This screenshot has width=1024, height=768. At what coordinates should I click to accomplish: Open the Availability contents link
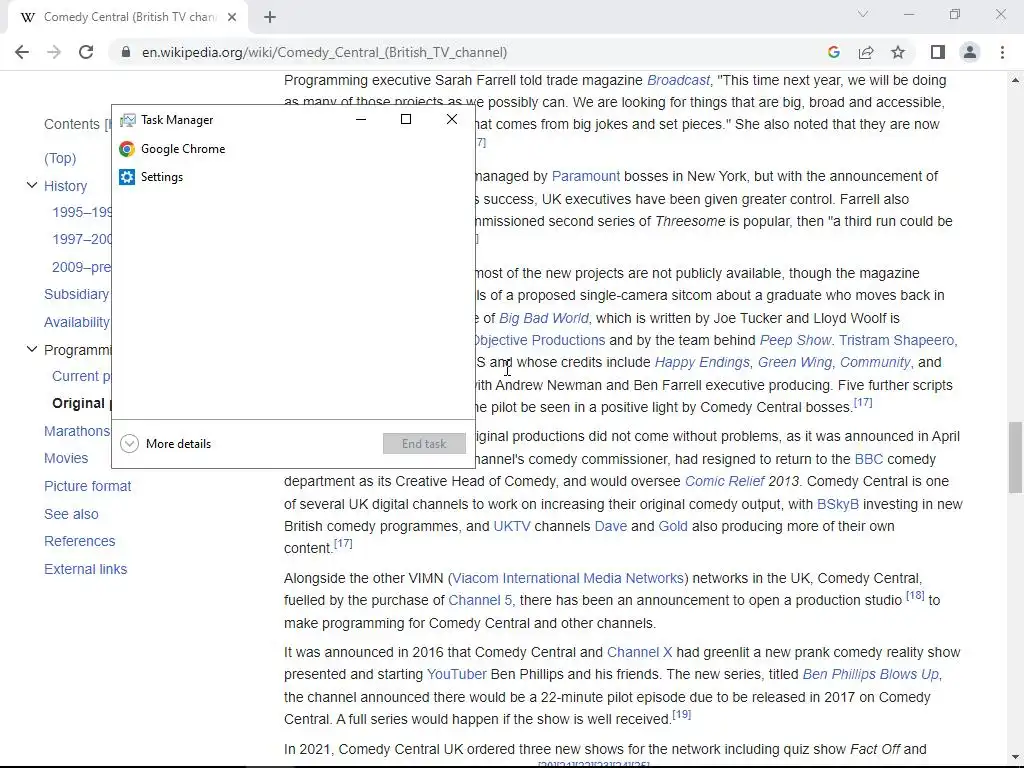click(77, 323)
